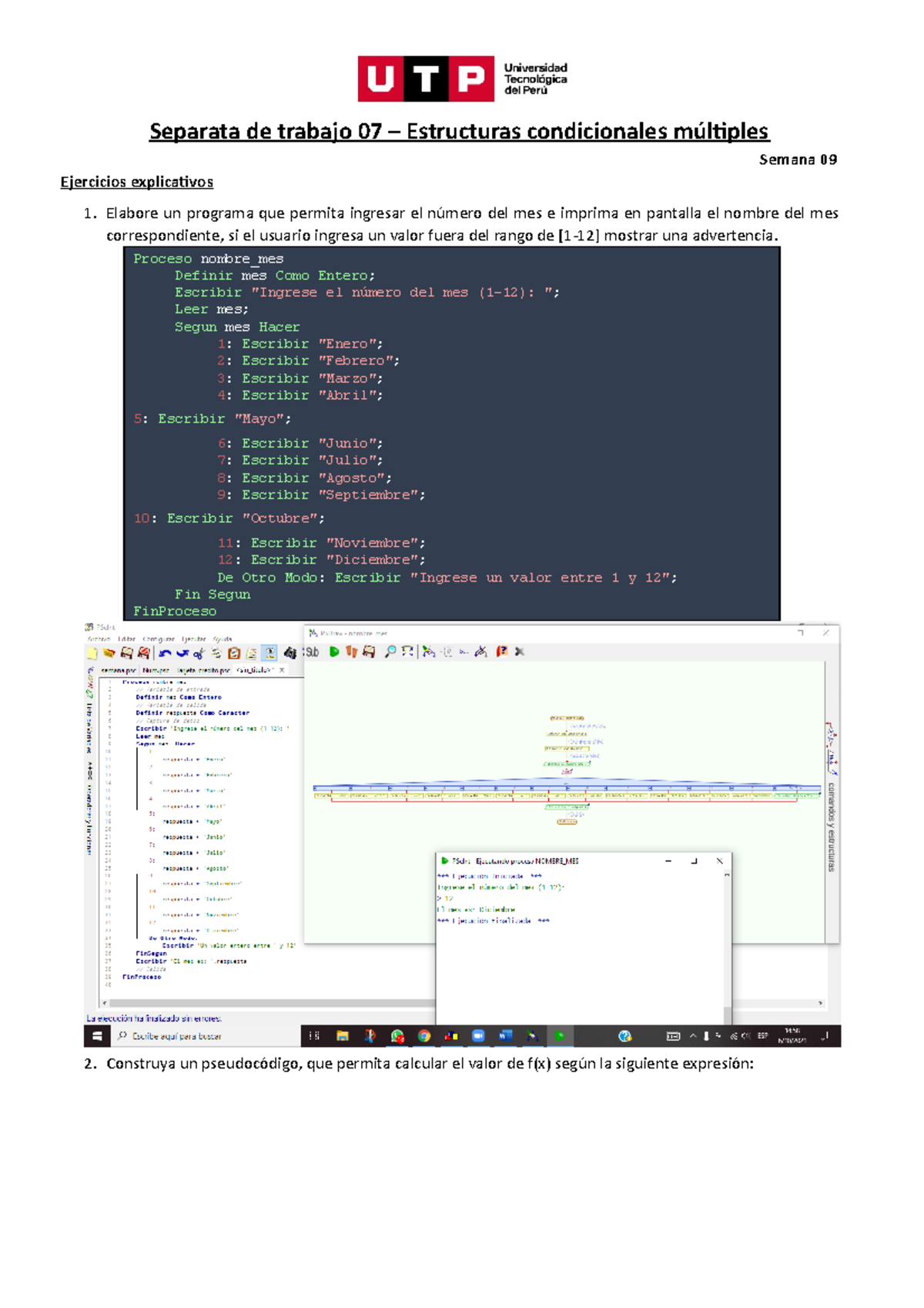Run the flowchart with green play icon
This screenshot has height=1308, width=924.
(334, 652)
